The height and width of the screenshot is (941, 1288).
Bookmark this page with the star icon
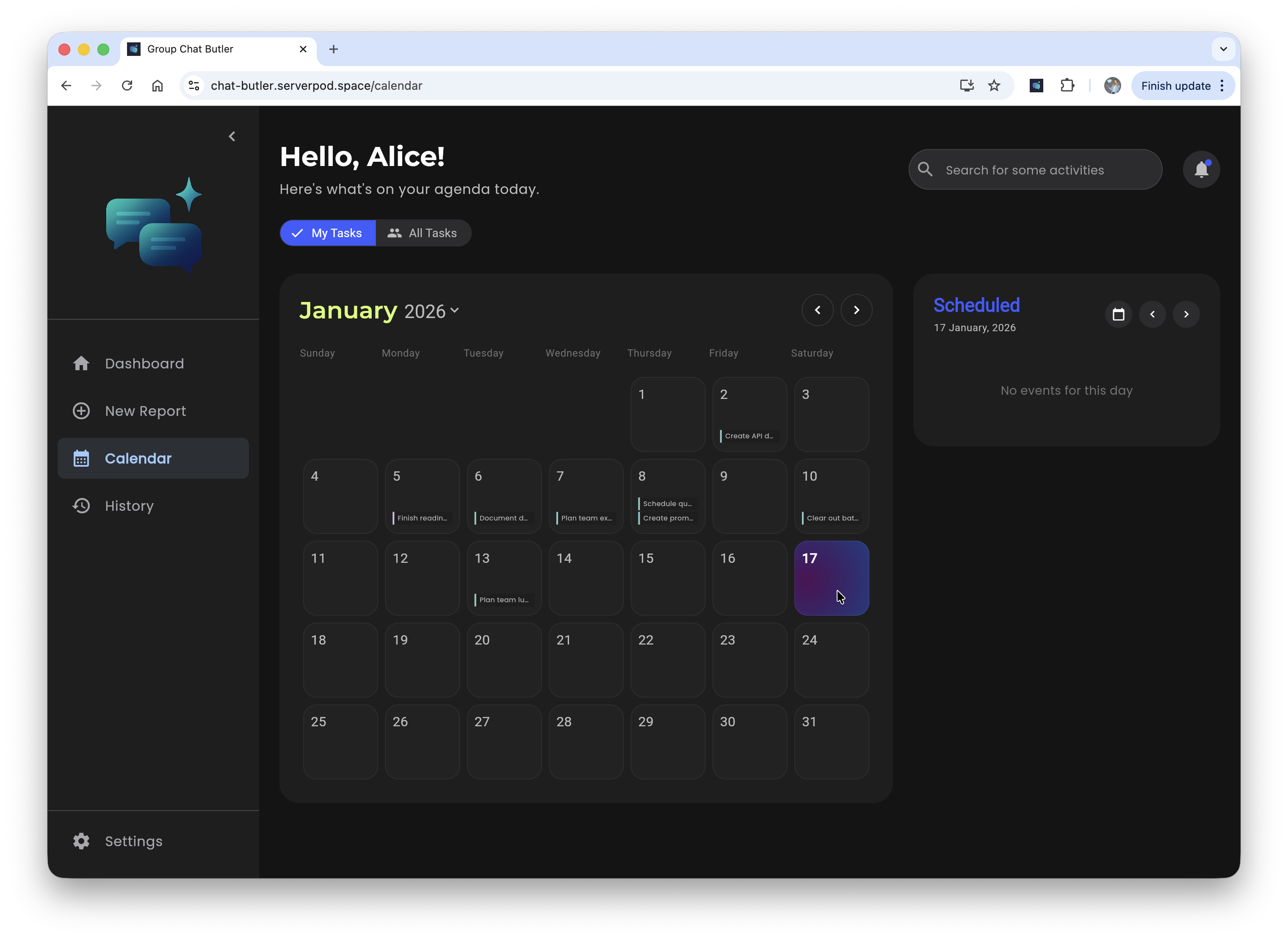tap(994, 86)
